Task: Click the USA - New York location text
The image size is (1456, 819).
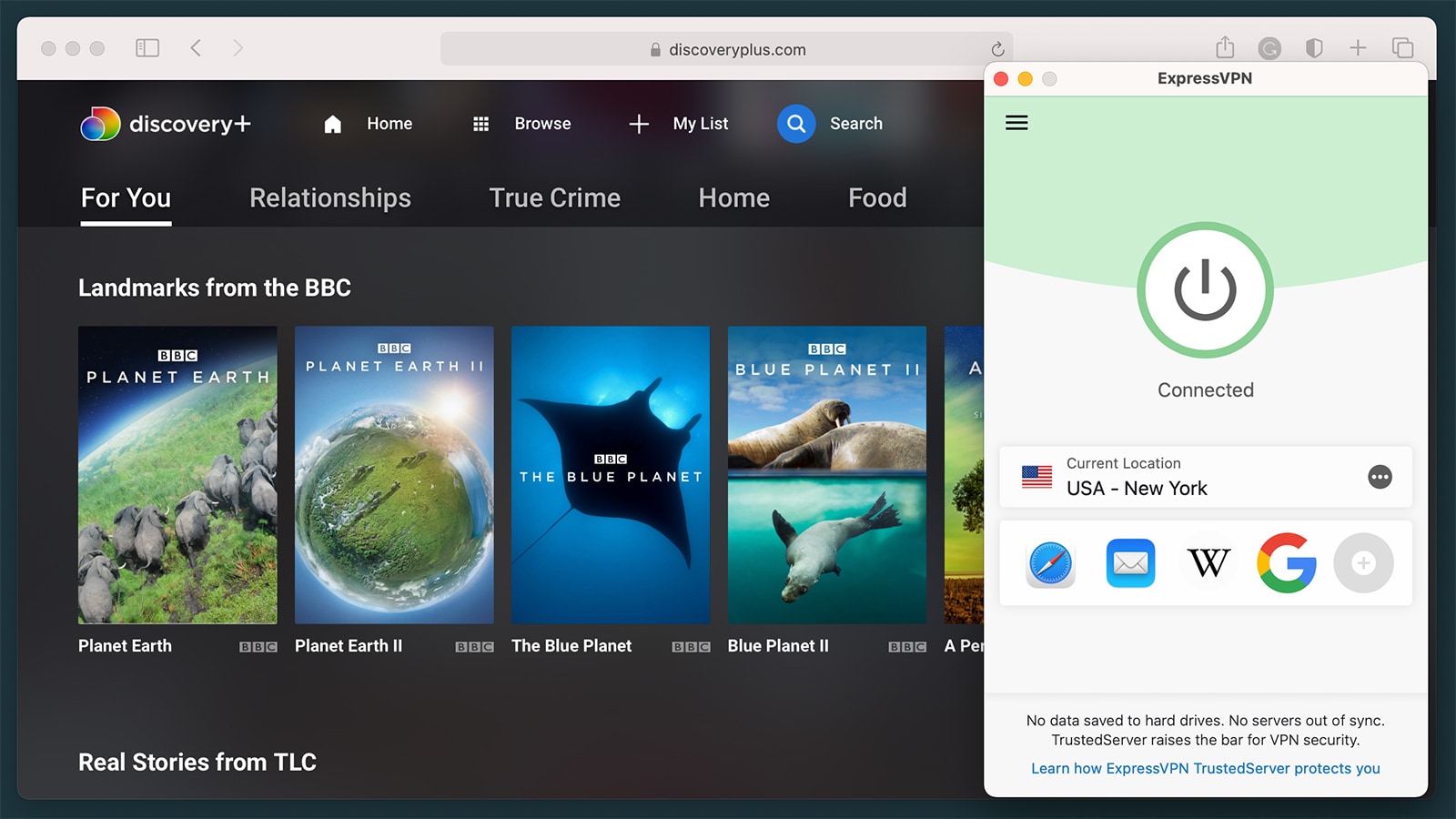Action: (1137, 489)
